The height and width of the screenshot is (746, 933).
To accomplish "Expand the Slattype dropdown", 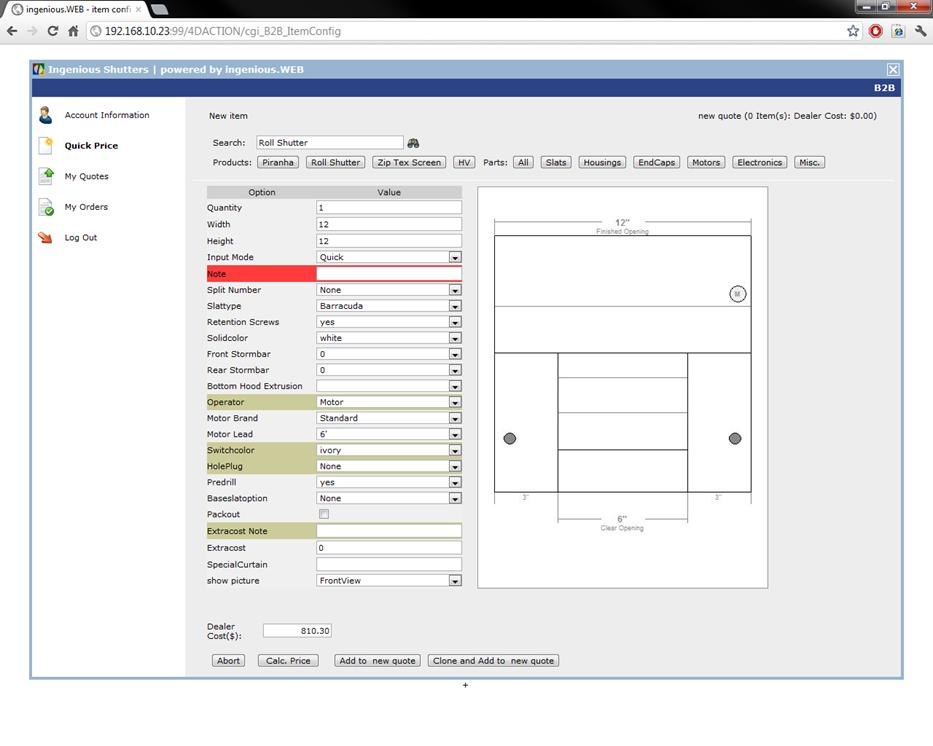I will click(x=455, y=306).
